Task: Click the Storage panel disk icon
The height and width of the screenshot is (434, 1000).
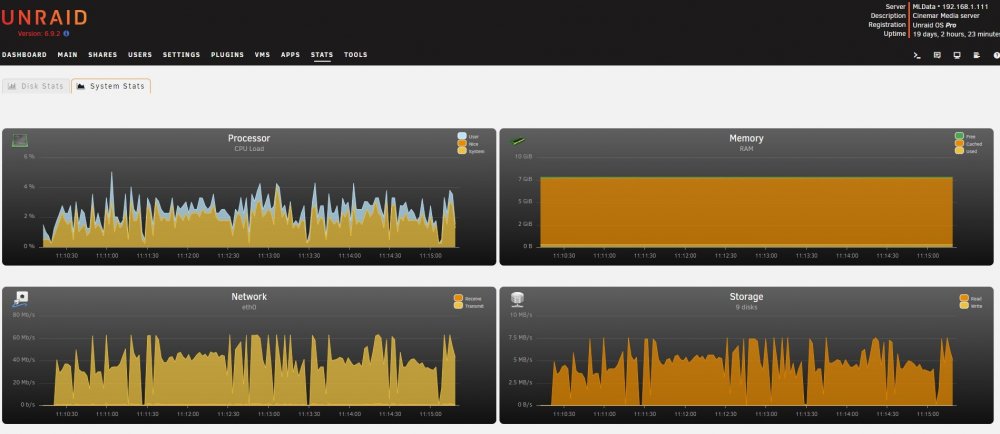Action: click(517, 298)
